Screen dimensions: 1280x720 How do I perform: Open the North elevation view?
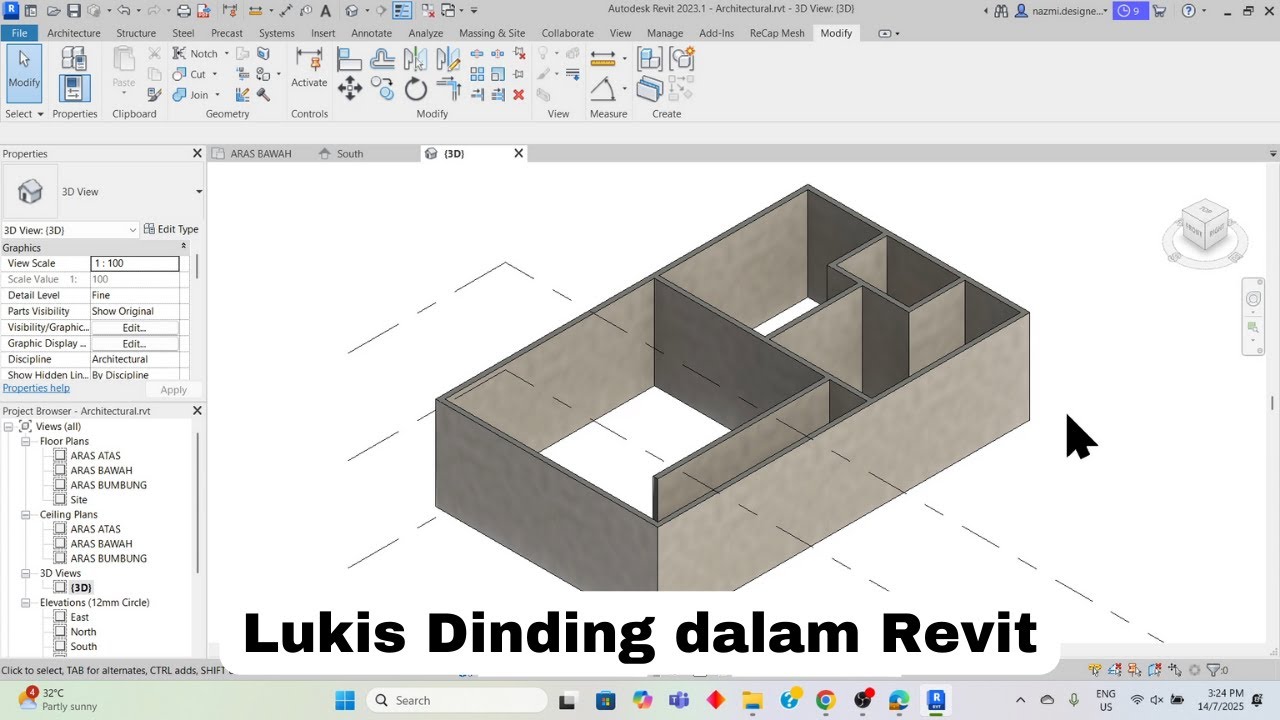click(83, 632)
